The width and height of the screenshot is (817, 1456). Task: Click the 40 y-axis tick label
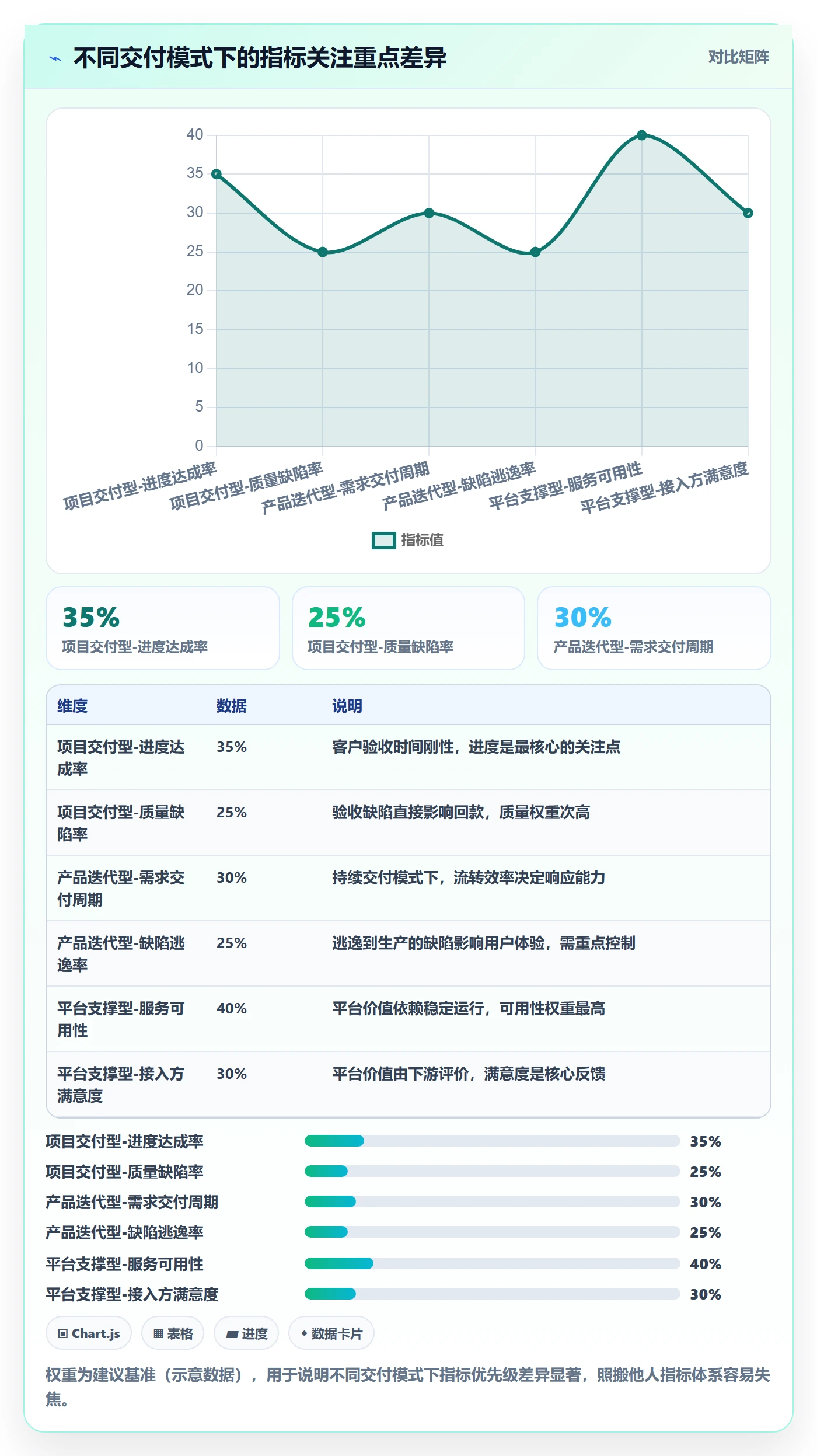click(x=195, y=135)
